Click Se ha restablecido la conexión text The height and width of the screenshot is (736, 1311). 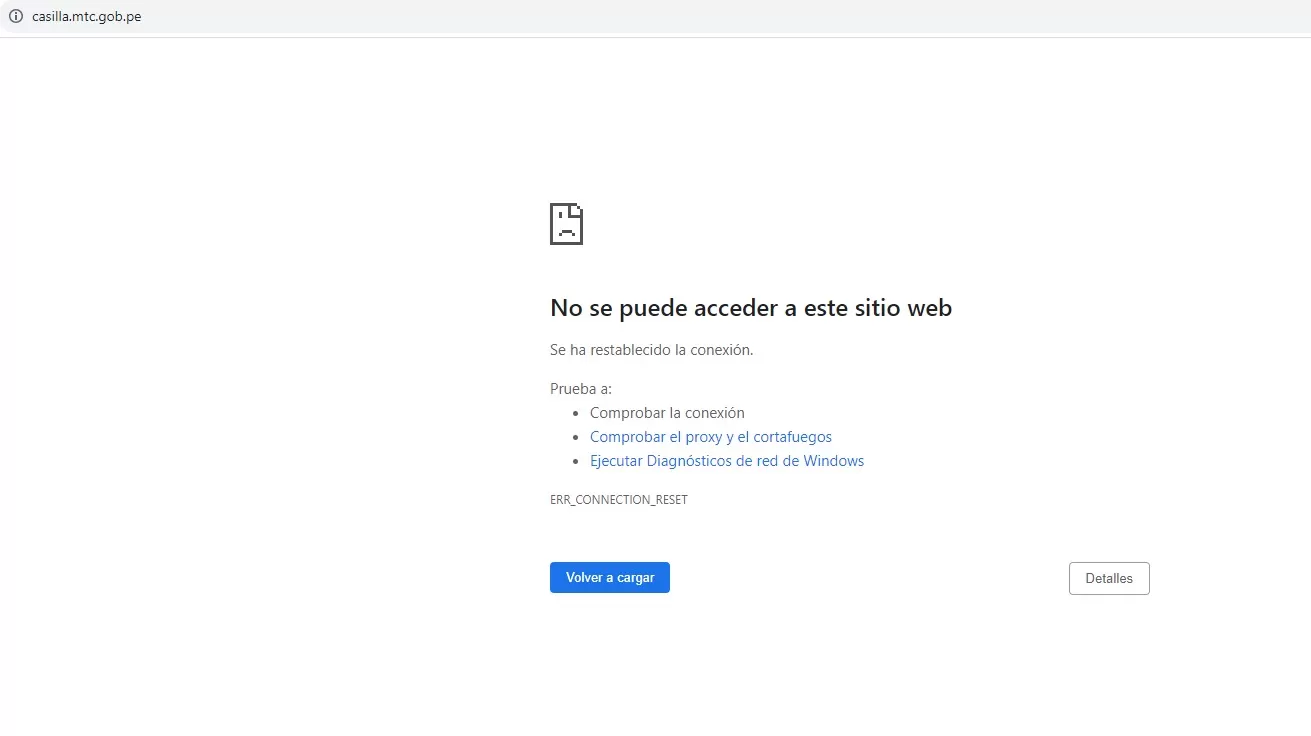point(652,350)
